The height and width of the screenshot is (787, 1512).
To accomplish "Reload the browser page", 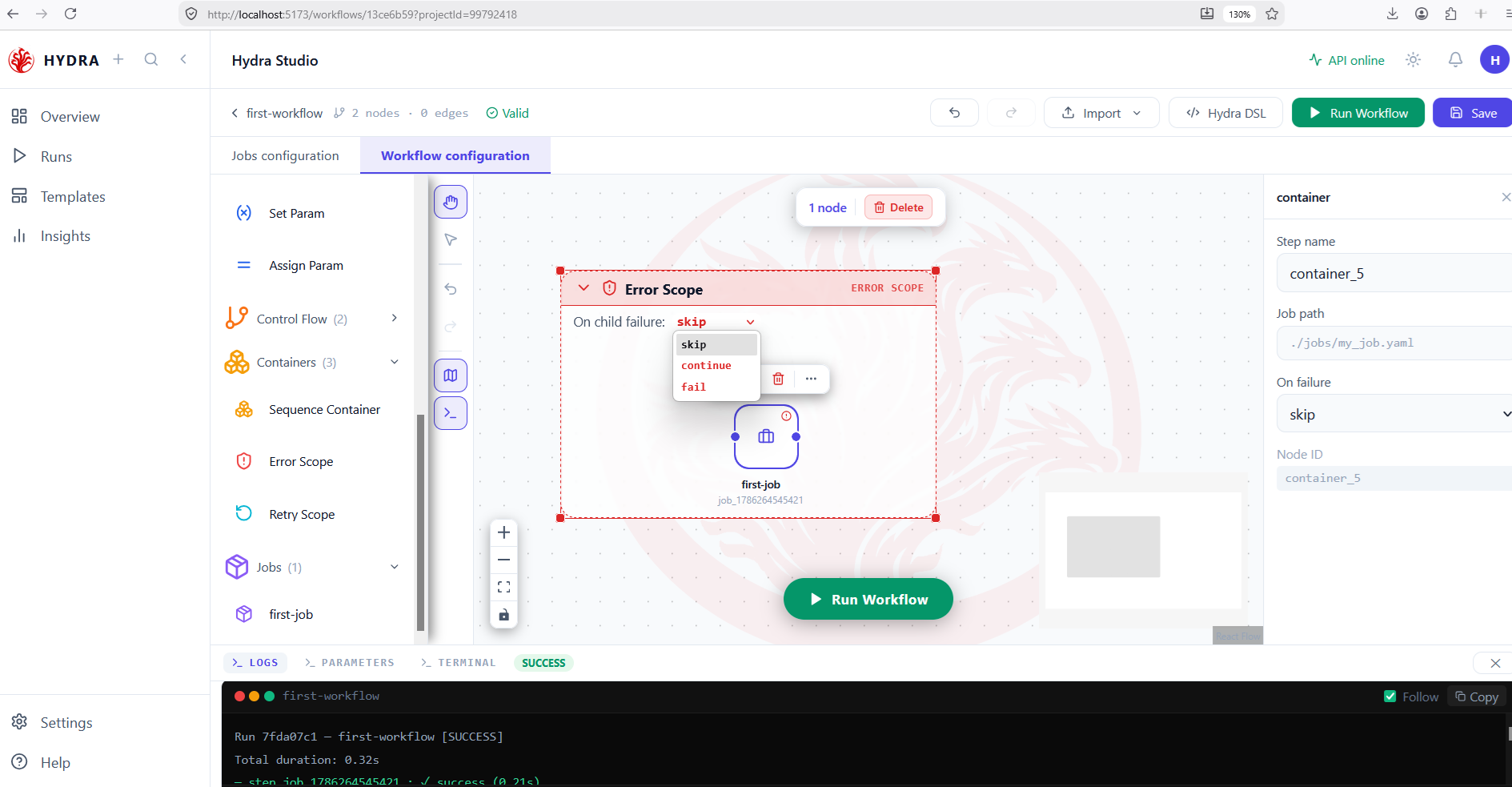I will (x=70, y=14).
